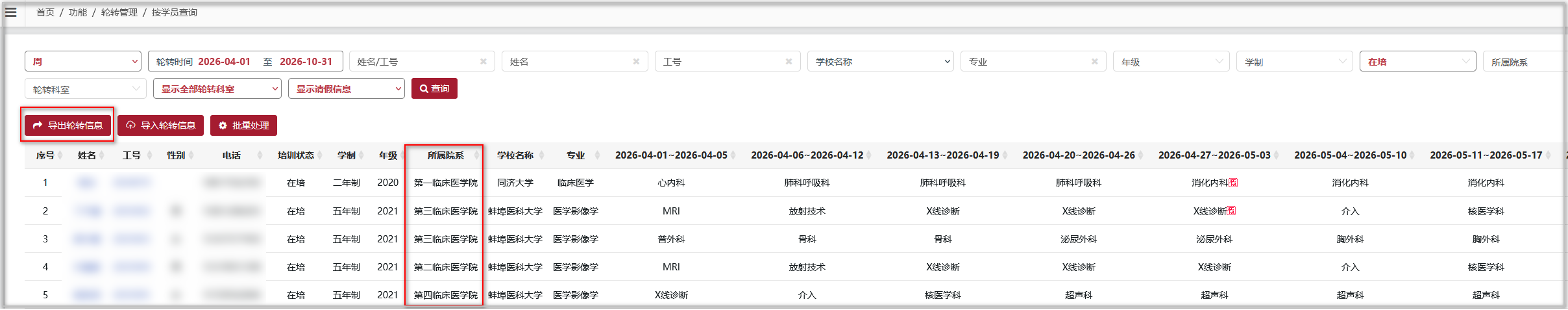Click 第二临床医学院 cell in row 4
Screen dimensions: 1568x310
pyautogui.click(x=446, y=267)
